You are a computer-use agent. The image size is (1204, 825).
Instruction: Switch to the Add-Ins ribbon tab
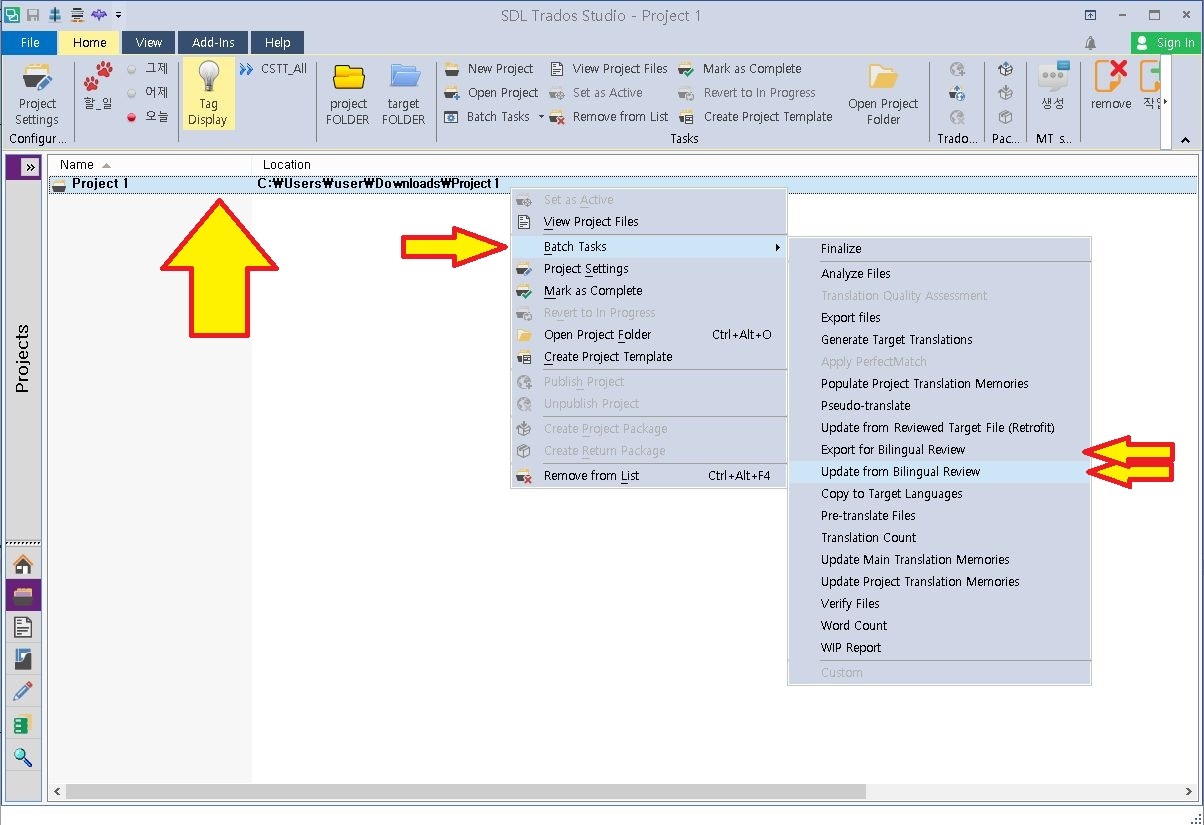(213, 43)
